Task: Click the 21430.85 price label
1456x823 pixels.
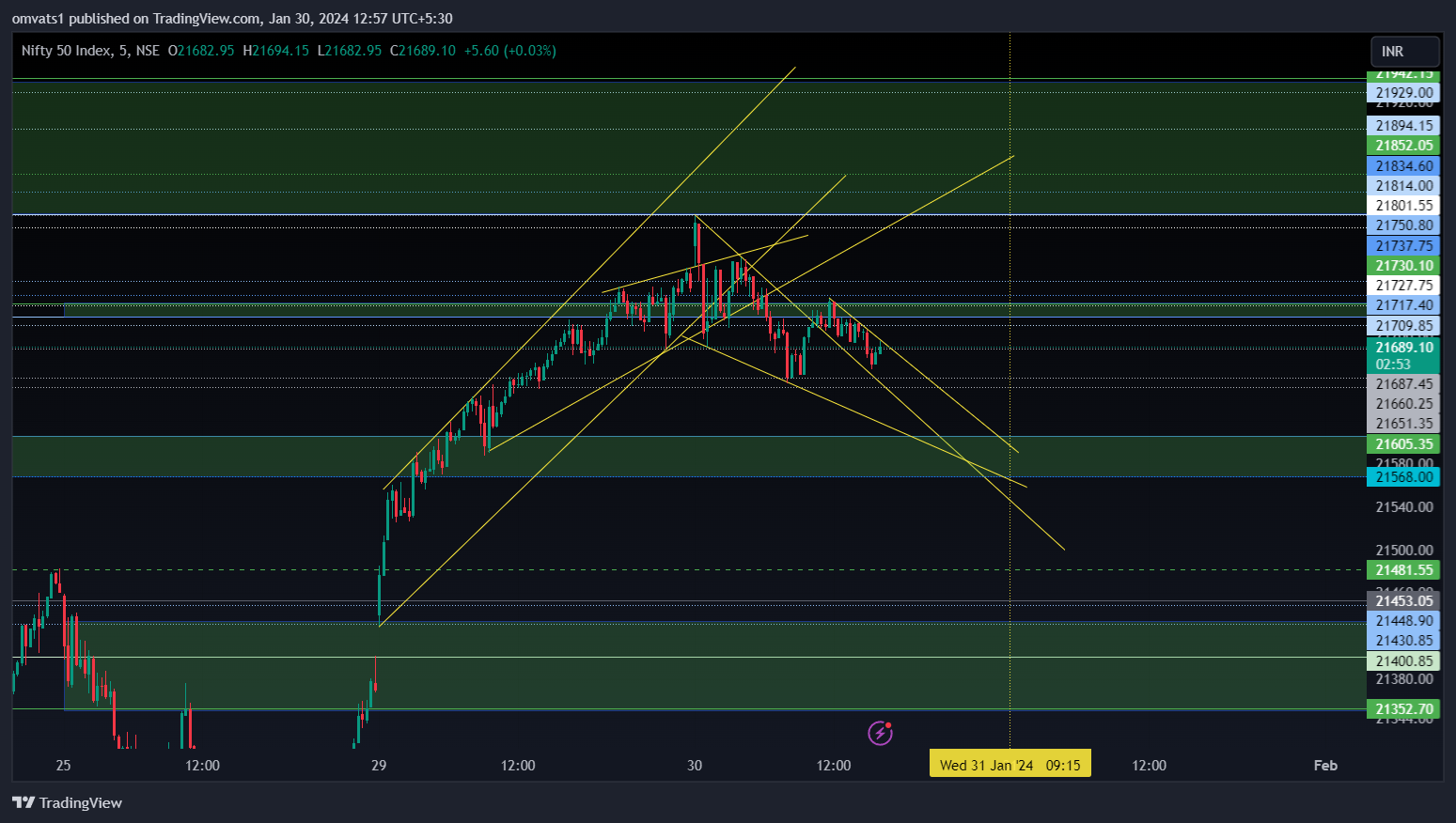Action: point(1402,640)
